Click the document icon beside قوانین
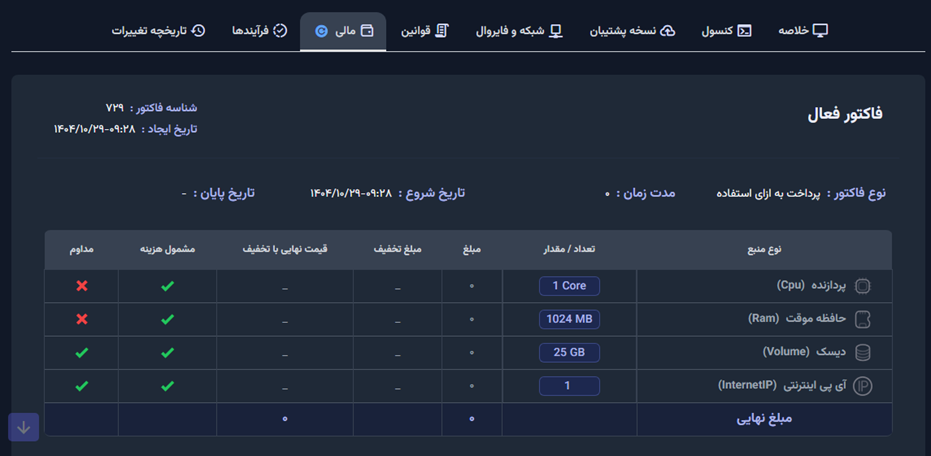This screenshot has height=456, width=931. click(442, 31)
